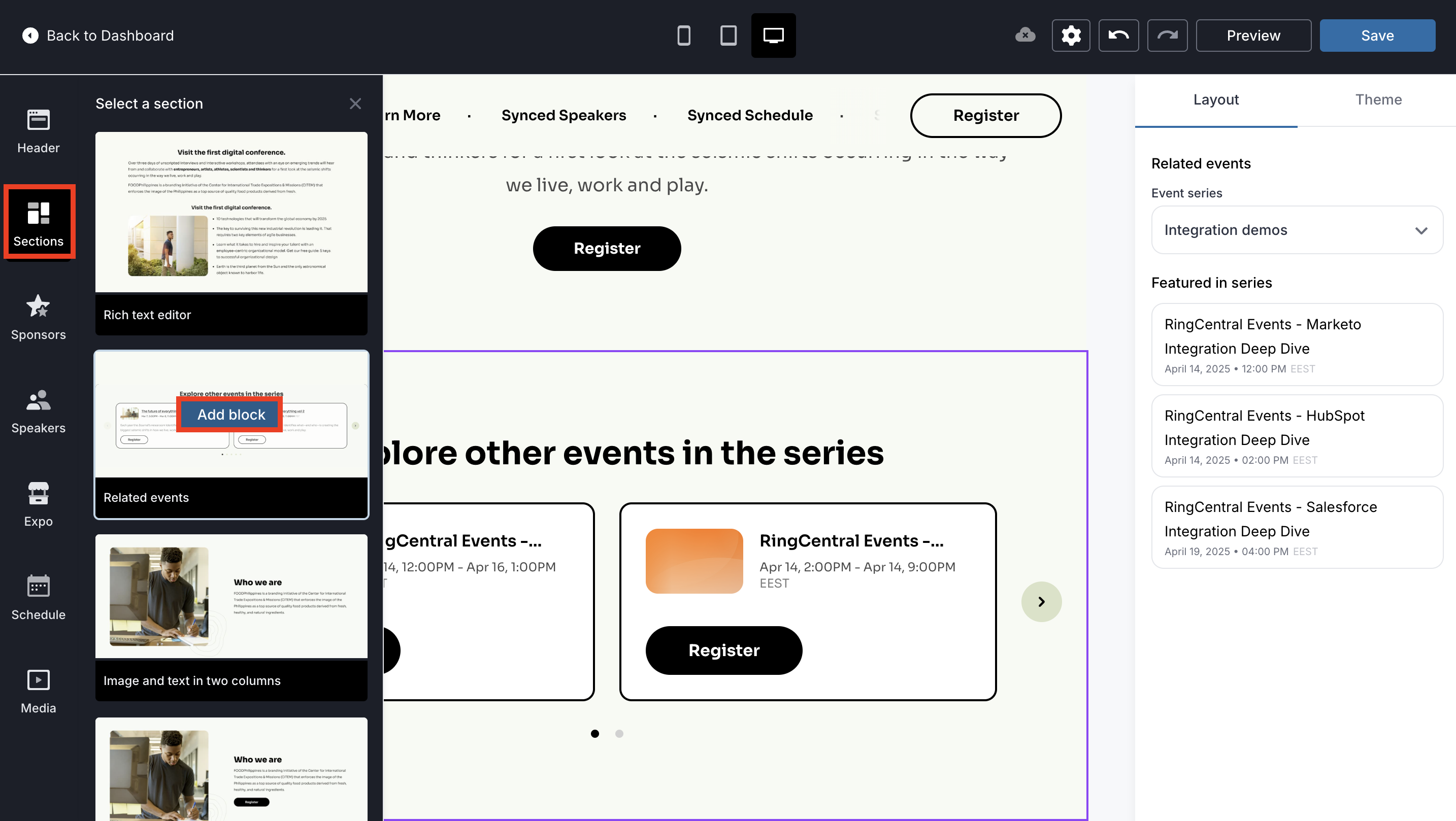Click Register on the 2:00PM event card
Image resolution: width=1456 pixels, height=821 pixels.
coord(723,650)
